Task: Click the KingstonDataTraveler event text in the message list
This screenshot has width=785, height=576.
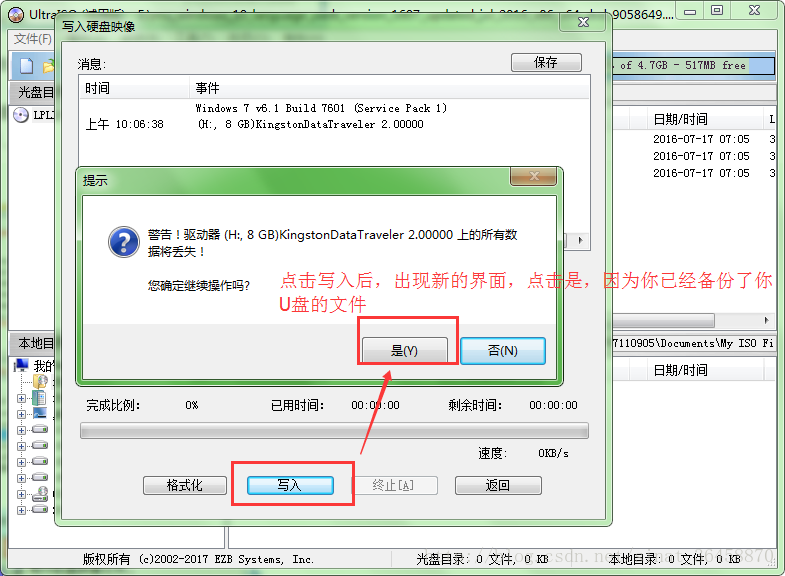Action: tap(310, 124)
